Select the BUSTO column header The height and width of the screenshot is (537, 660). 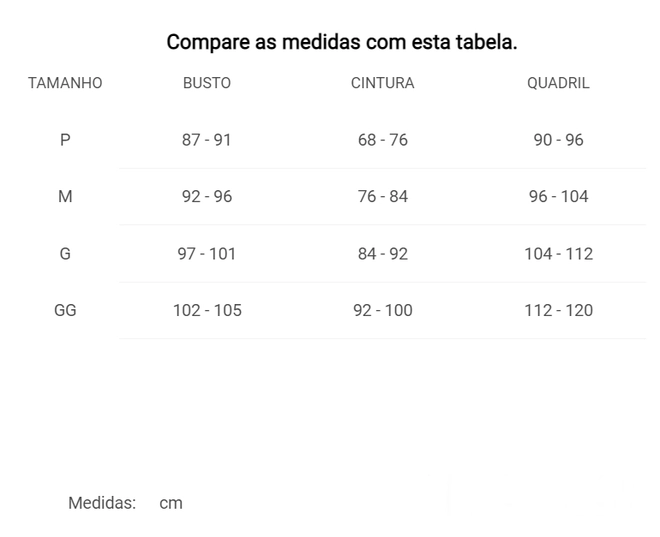click(207, 83)
